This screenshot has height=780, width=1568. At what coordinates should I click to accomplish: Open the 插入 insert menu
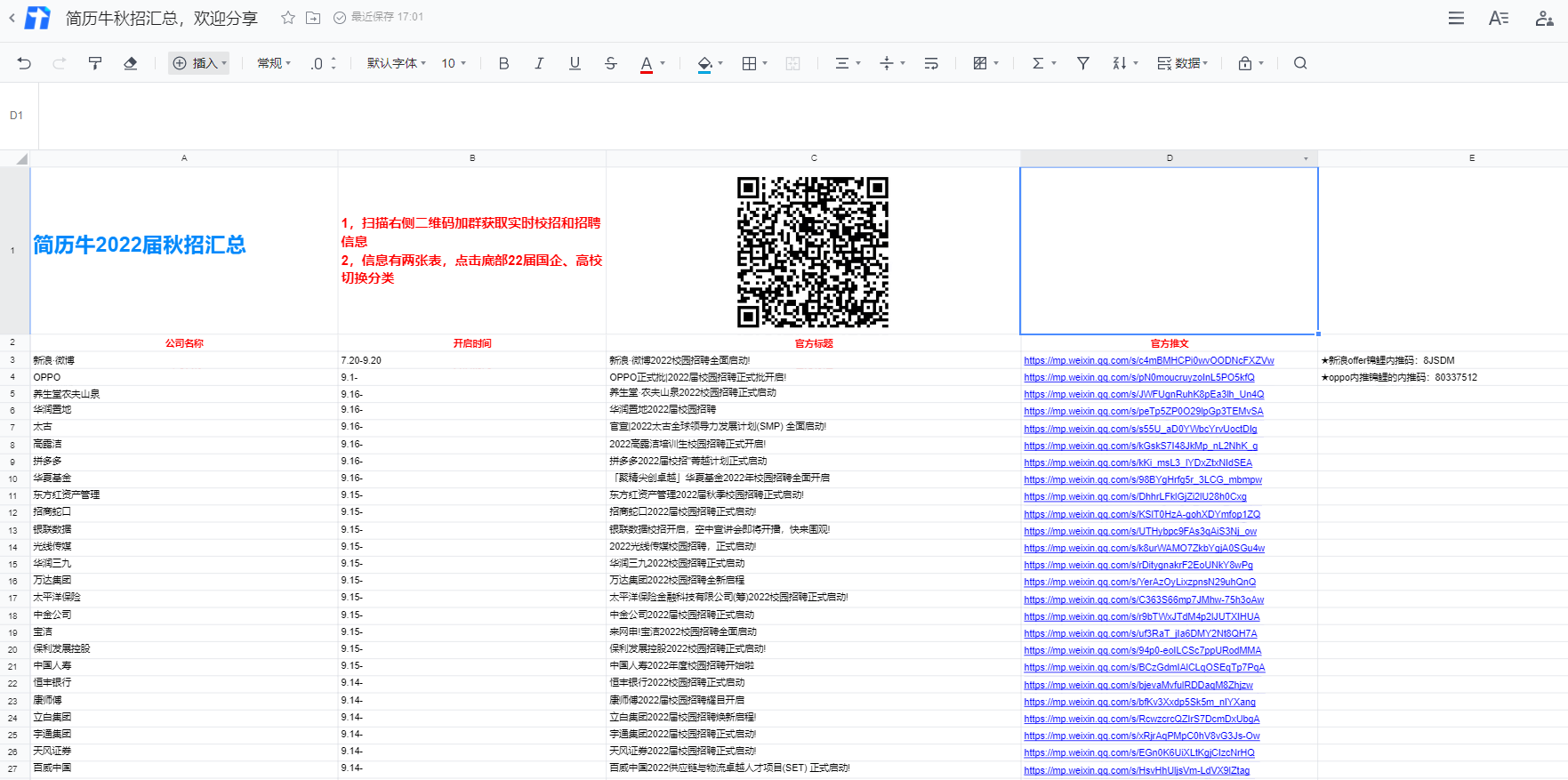point(199,63)
